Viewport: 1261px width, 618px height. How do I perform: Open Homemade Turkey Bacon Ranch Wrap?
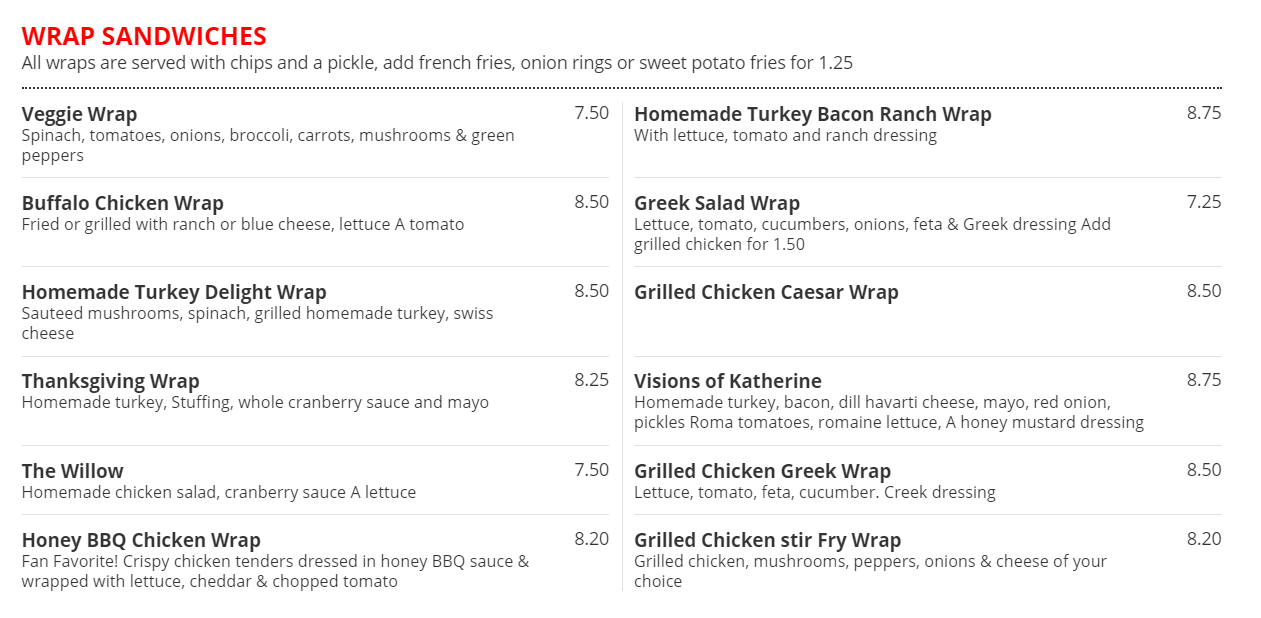coord(812,114)
